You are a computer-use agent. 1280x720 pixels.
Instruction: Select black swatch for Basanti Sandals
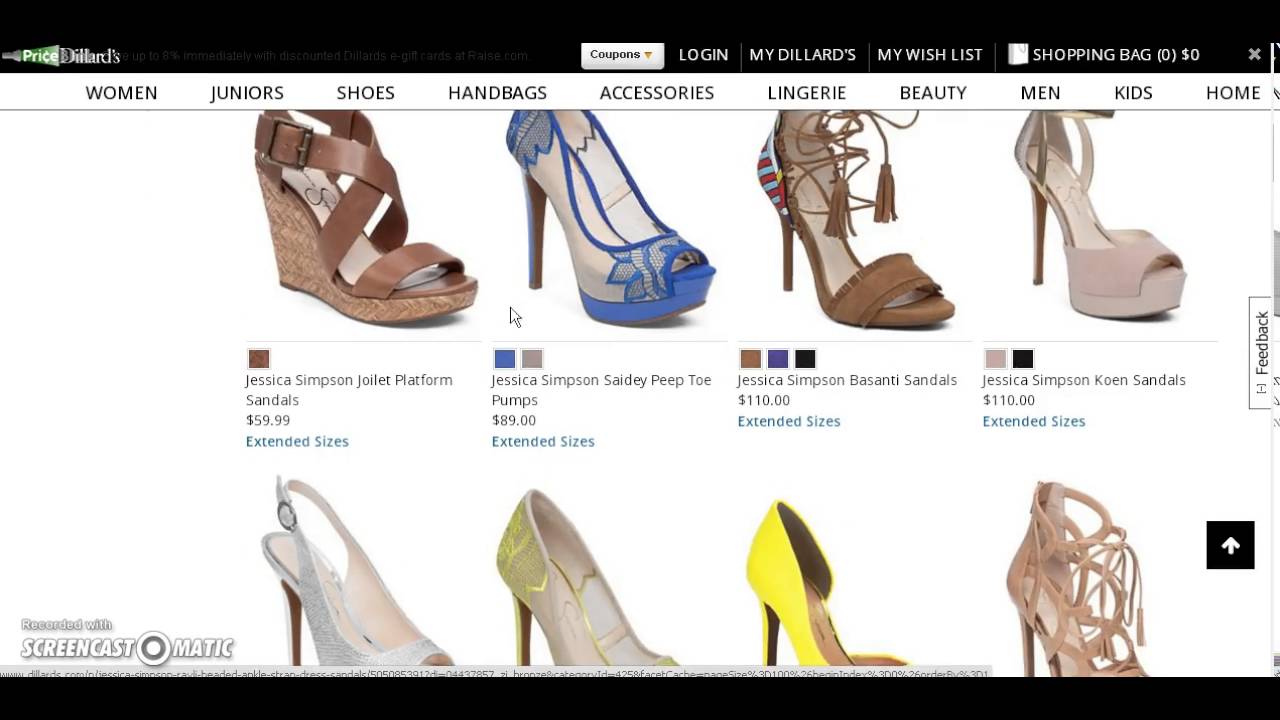tap(805, 359)
